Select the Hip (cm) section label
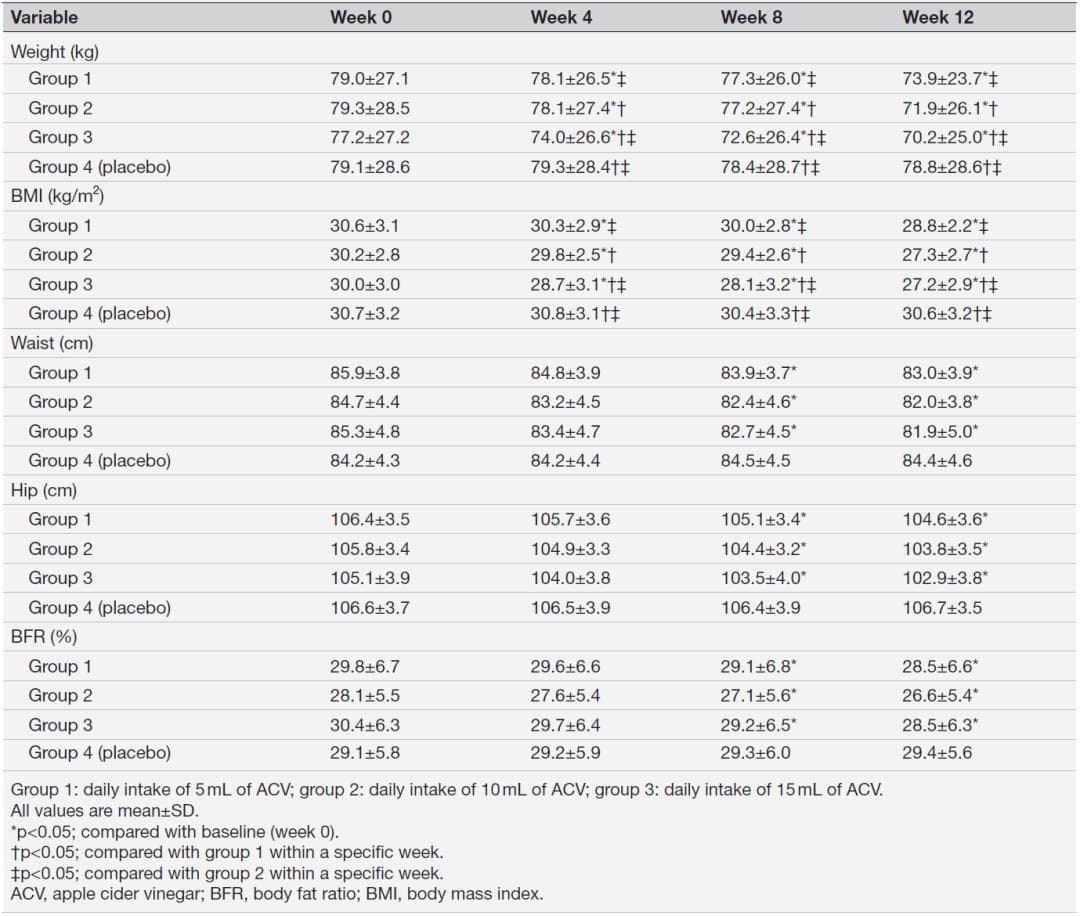The image size is (1080, 916). coord(43,490)
